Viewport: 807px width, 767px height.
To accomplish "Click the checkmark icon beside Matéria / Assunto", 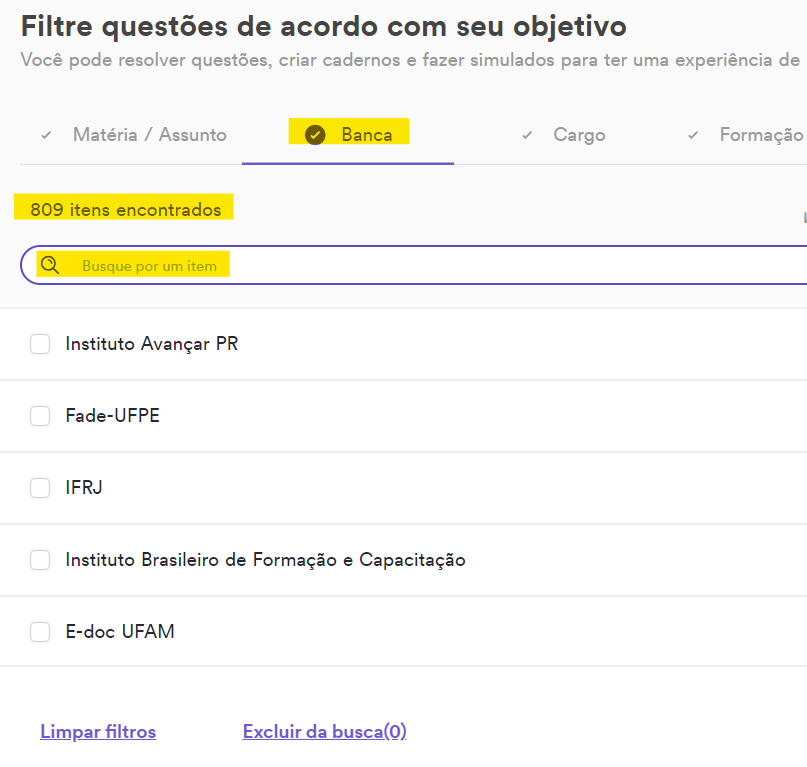I will pos(46,135).
